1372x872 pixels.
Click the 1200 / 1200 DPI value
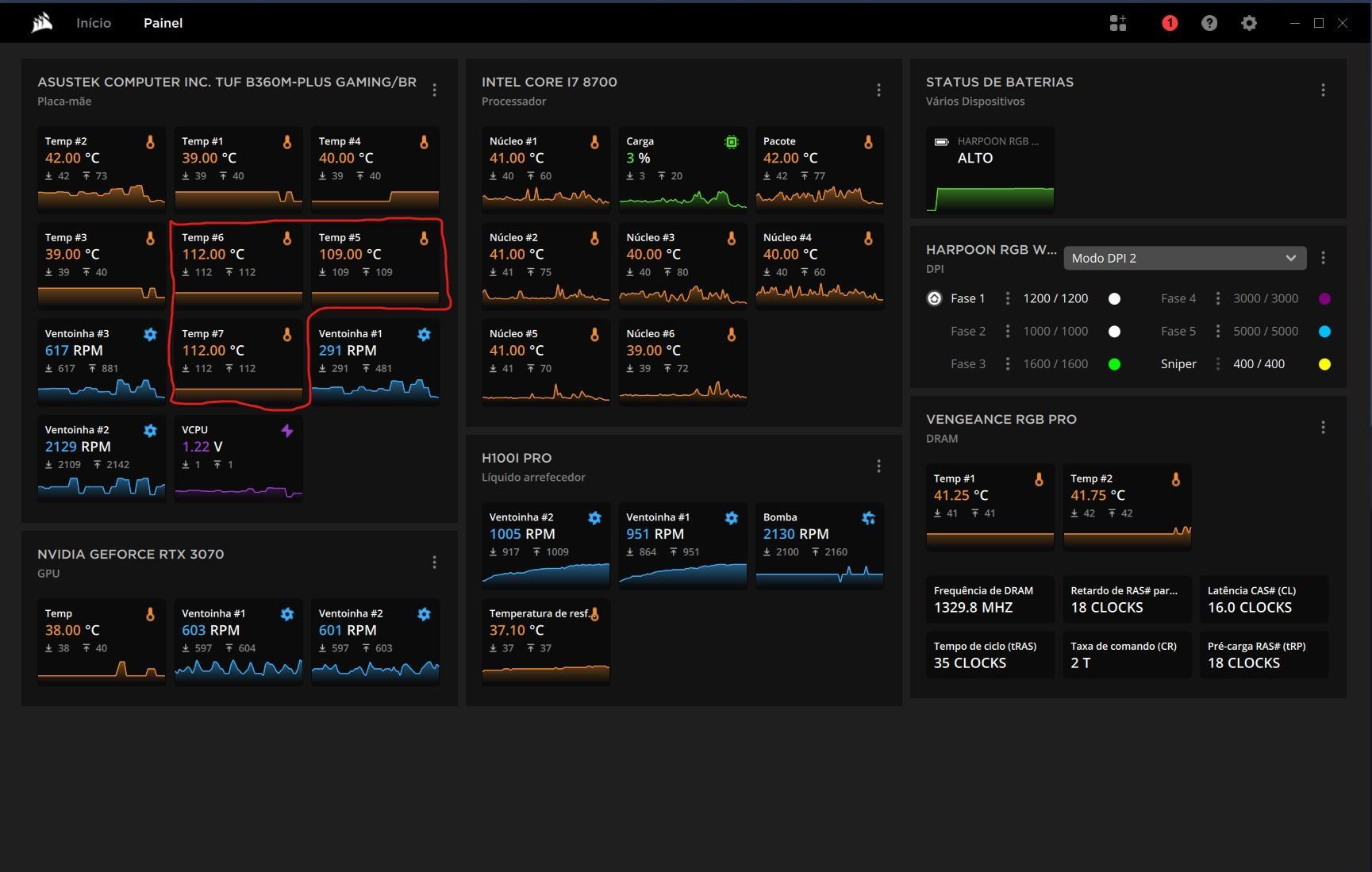coord(1055,298)
